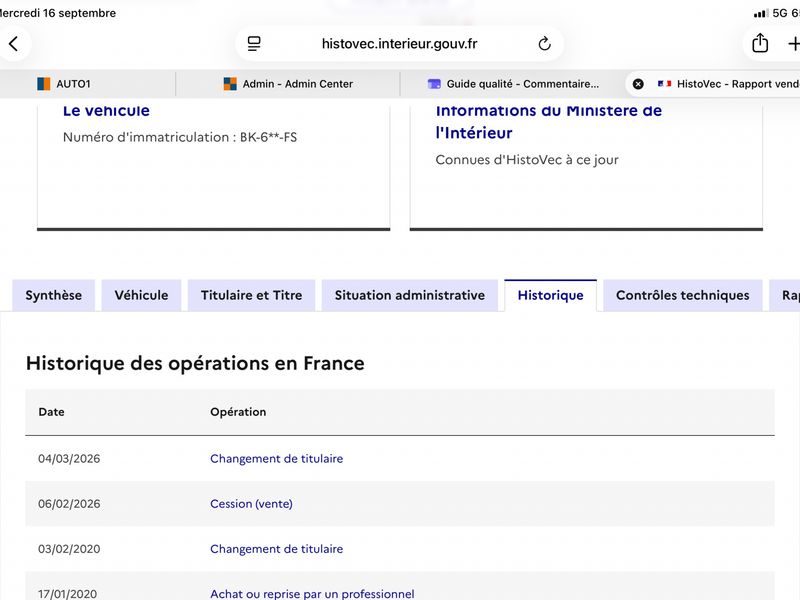
Task: Open the share sheet icon
Action: click(x=760, y=43)
